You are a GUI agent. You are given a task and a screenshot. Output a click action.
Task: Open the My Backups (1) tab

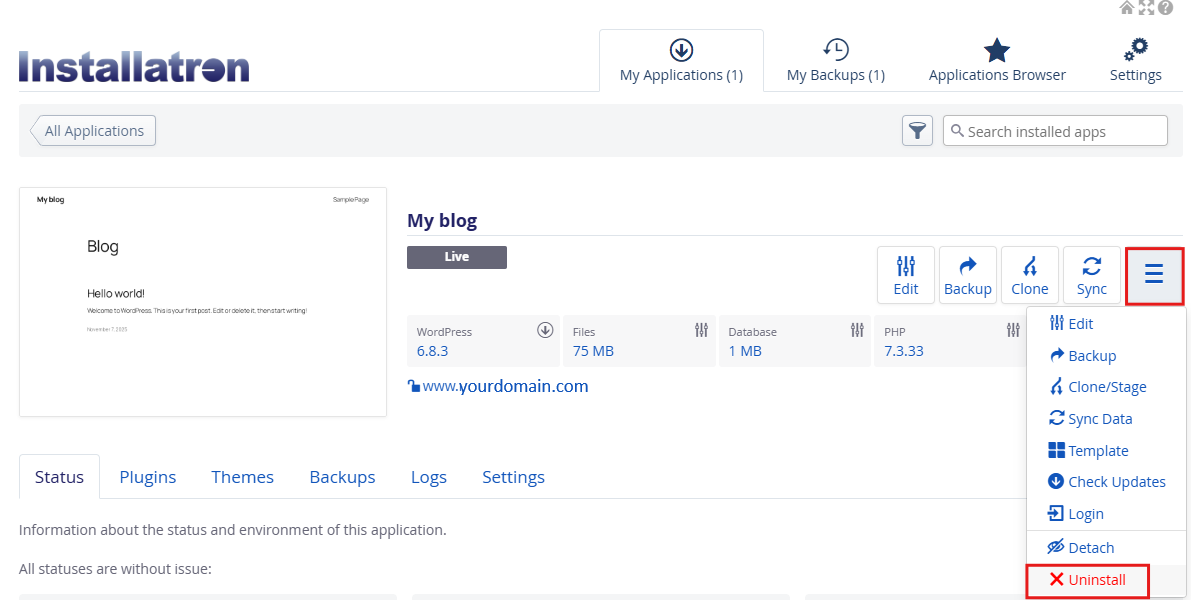point(835,62)
